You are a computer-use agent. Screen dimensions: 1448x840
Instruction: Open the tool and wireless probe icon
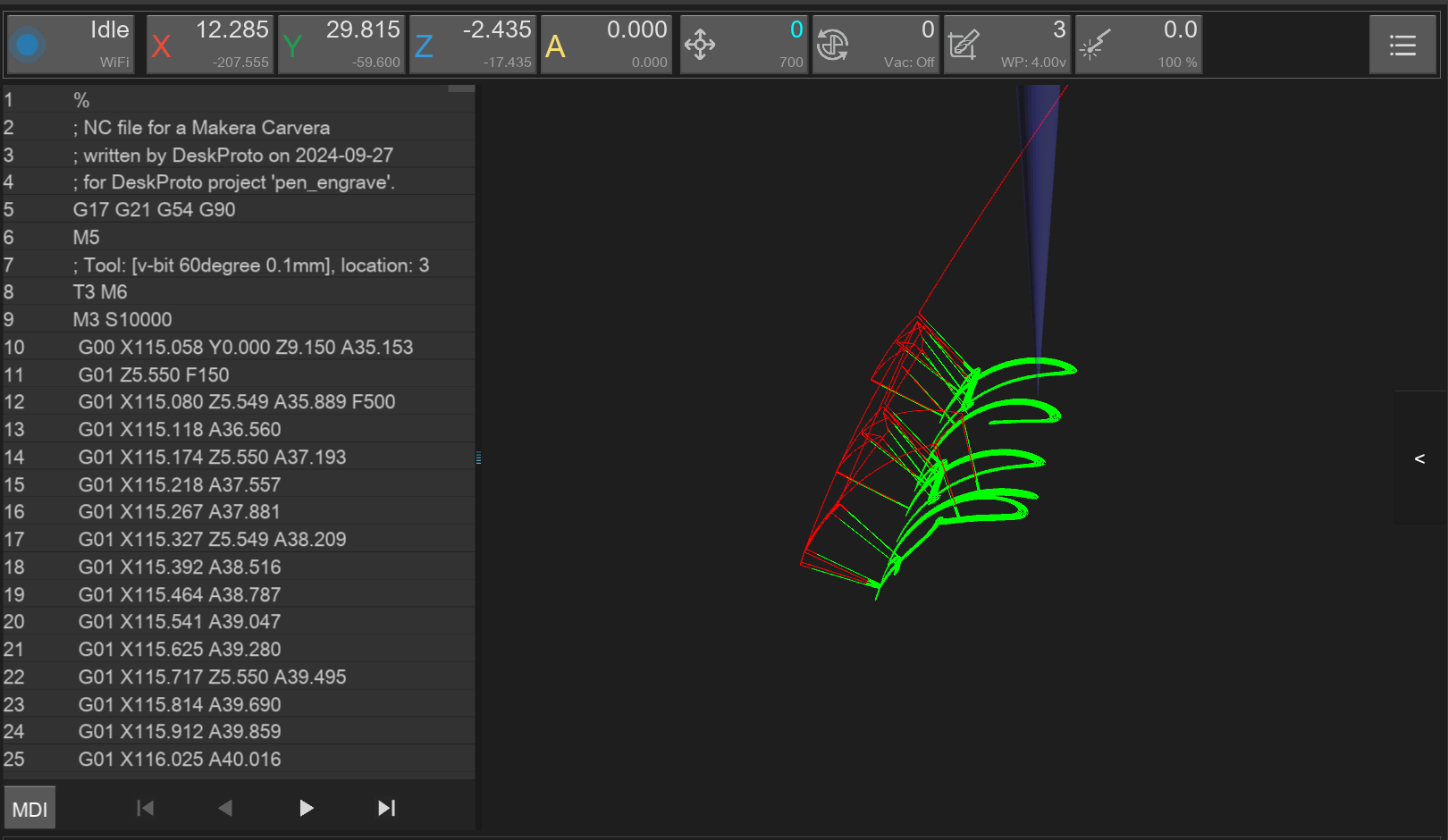click(x=964, y=44)
